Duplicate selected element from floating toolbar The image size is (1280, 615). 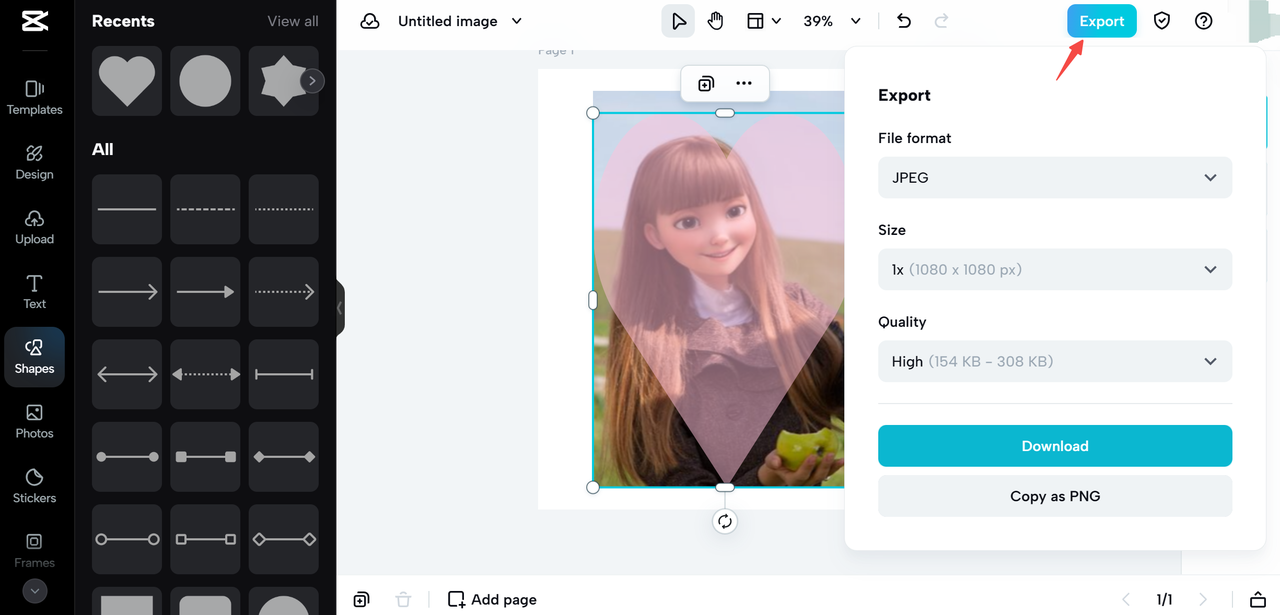(x=706, y=84)
